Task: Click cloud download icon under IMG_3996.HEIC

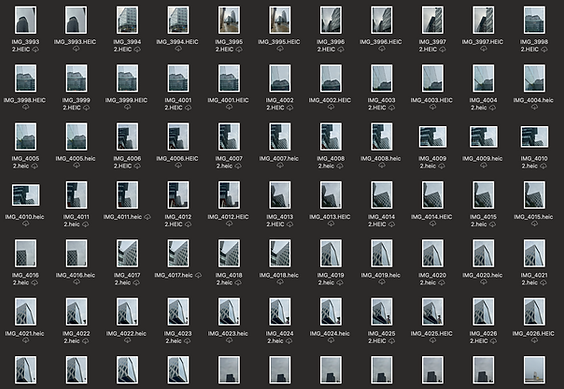Action: tap(382, 49)
